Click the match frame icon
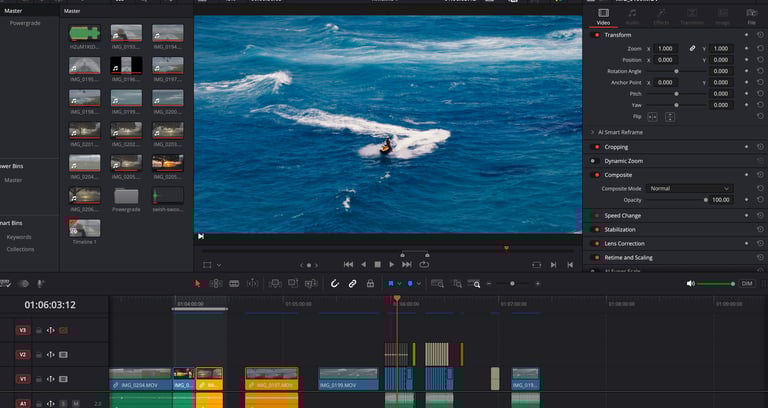768x408 pixels. pyautogui.click(x=537, y=264)
